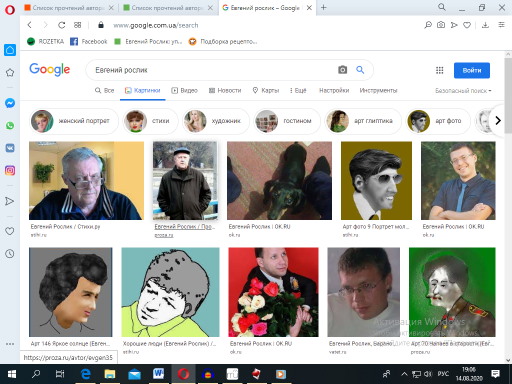Screen dimensions: 512x384
Task: Switch to the Все search tab
Action: click(104, 90)
